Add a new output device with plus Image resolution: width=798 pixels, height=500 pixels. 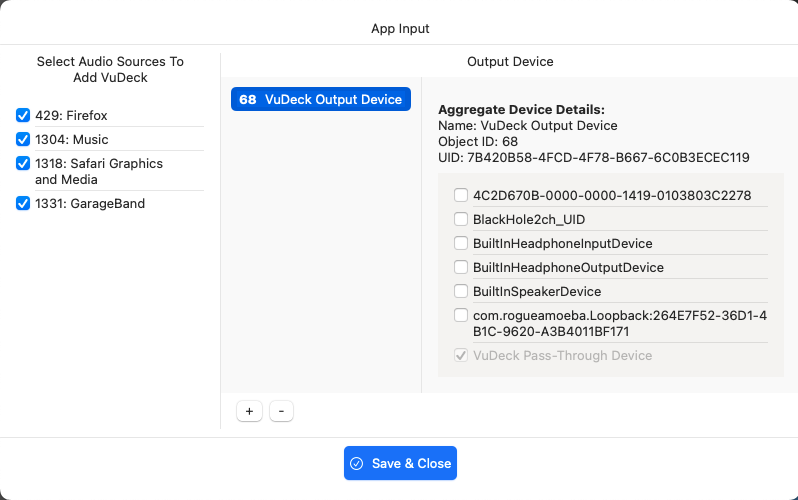[249, 411]
